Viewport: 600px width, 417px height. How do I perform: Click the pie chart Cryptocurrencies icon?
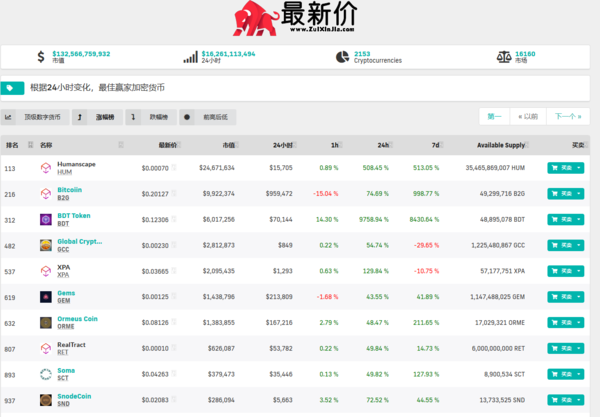(342, 57)
